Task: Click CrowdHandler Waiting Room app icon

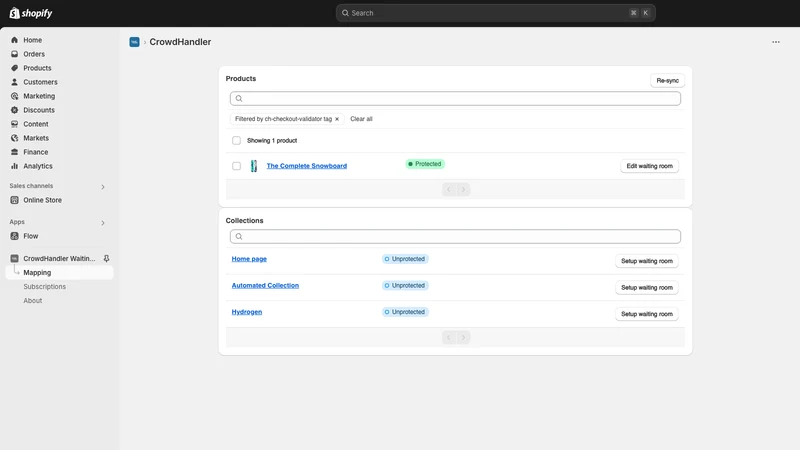Action: coord(14,259)
